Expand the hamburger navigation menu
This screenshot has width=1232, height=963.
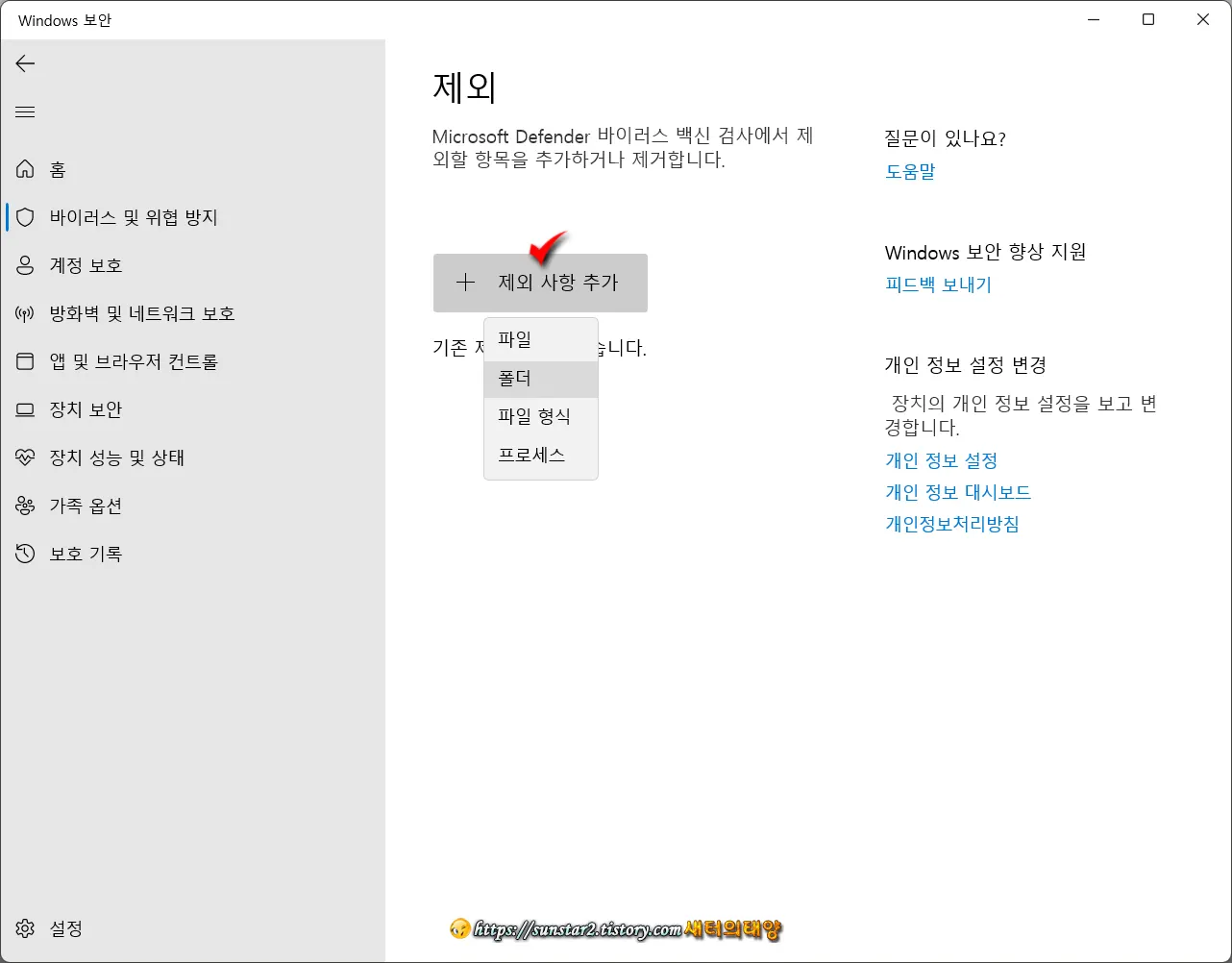pos(25,111)
